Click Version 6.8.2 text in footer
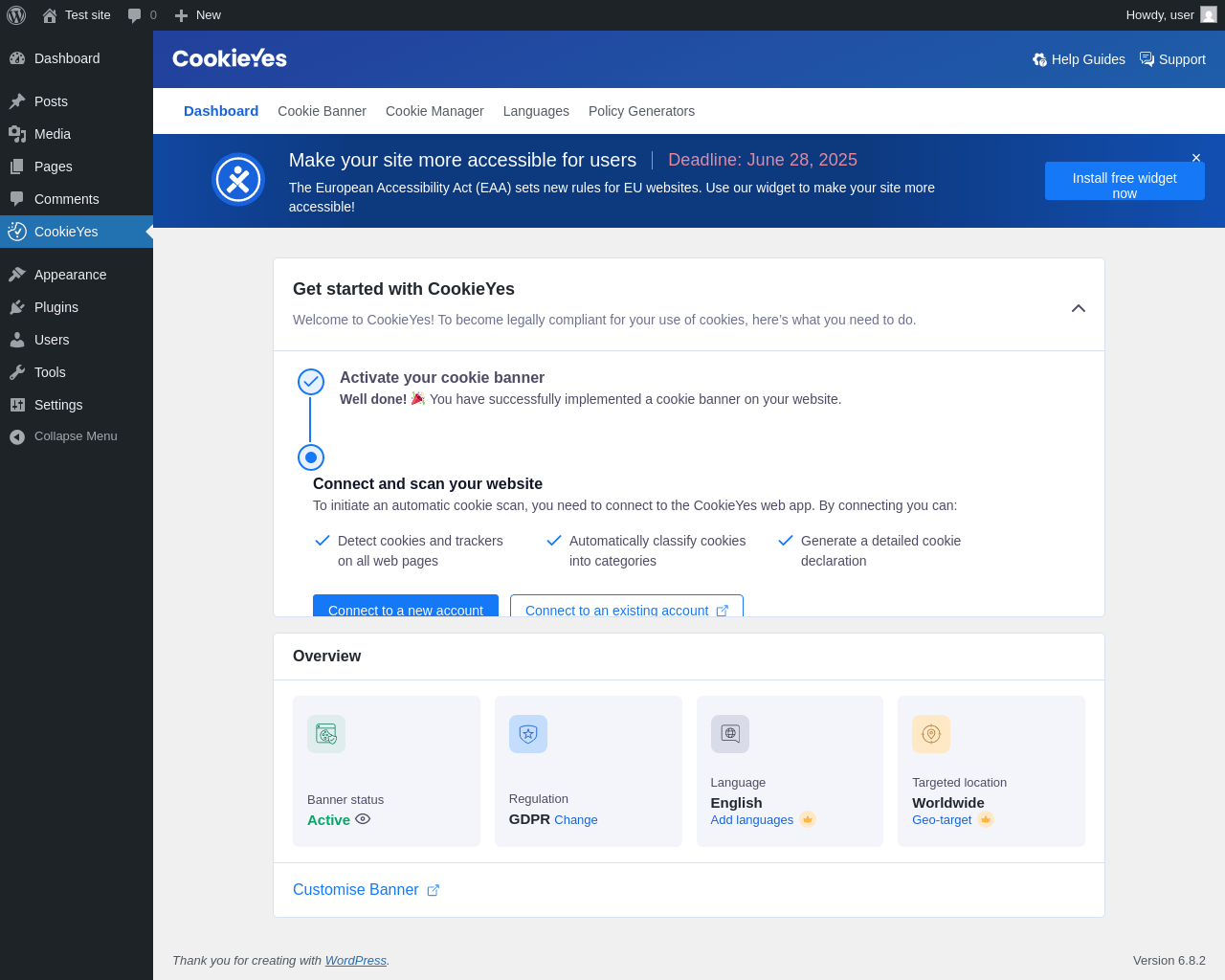Image resolution: width=1225 pixels, height=980 pixels. click(1169, 961)
